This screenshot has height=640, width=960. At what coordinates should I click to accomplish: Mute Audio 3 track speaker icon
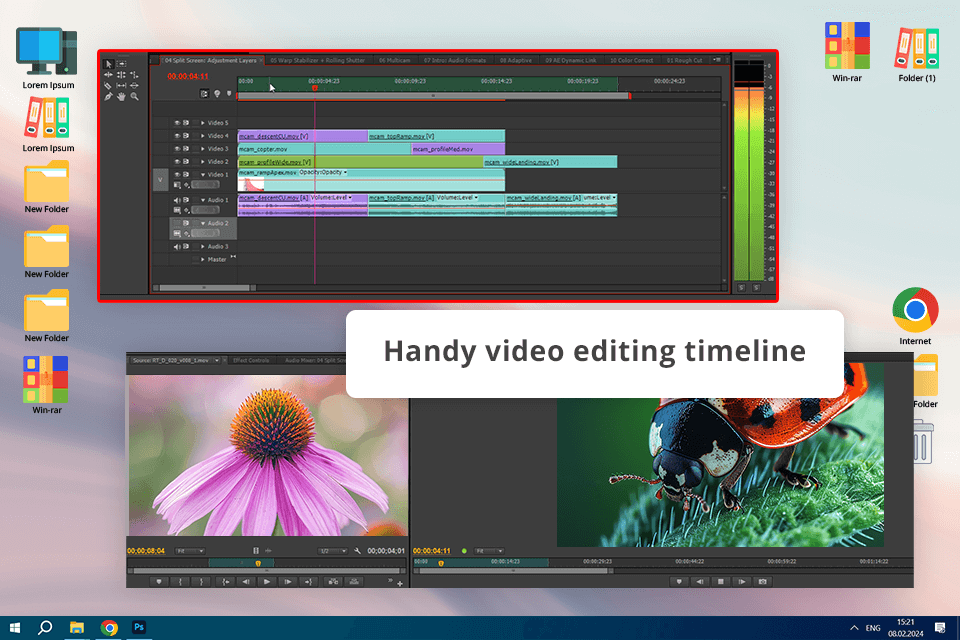tap(177, 246)
